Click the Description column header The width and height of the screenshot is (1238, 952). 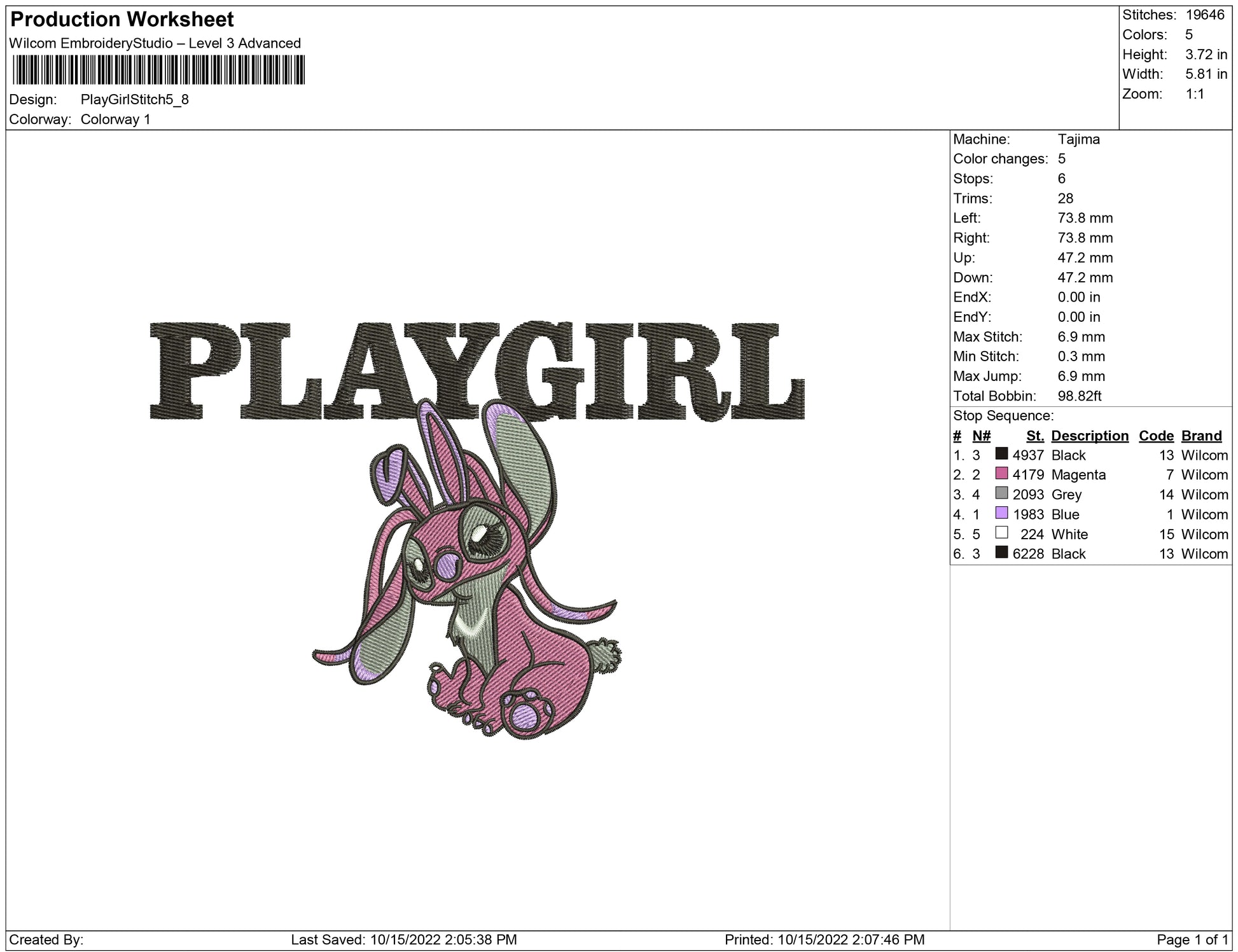coord(1089,436)
